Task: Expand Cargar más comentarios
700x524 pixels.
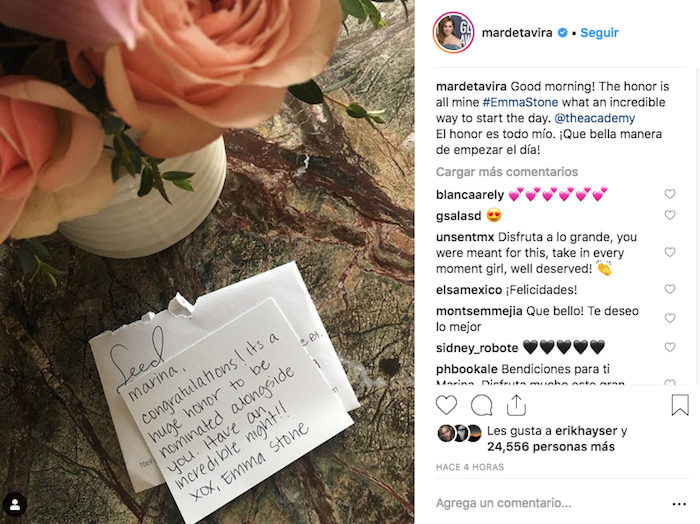Action: coord(507,172)
